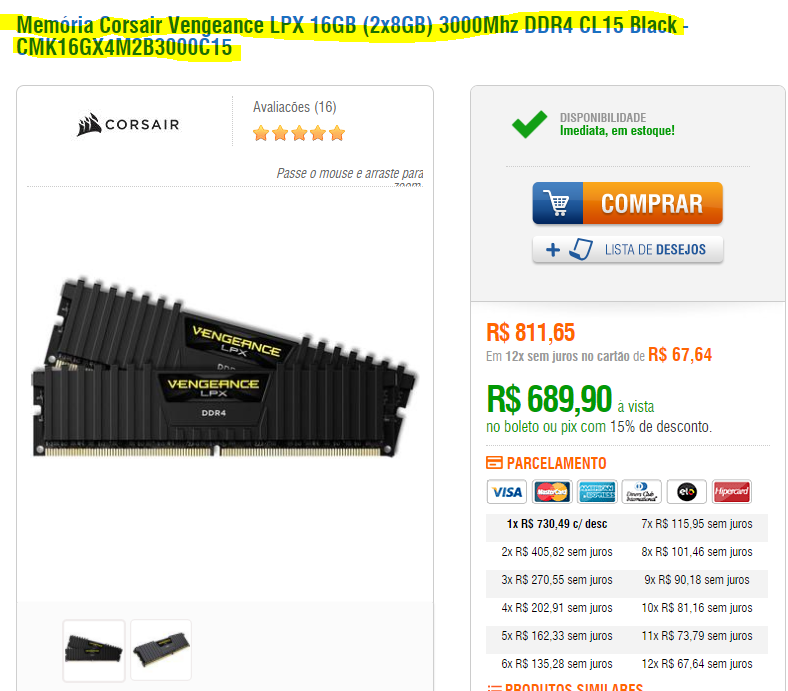This screenshot has width=788, height=691.
Task: Select the Diners Club card icon
Action: point(641,491)
